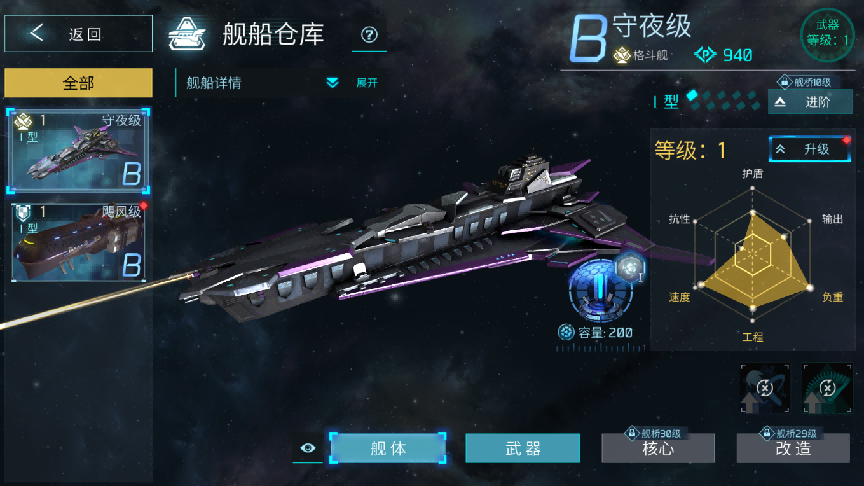Viewport: 864px width, 486px height.
Task: Select the 全部 filter
Action: pos(78,83)
